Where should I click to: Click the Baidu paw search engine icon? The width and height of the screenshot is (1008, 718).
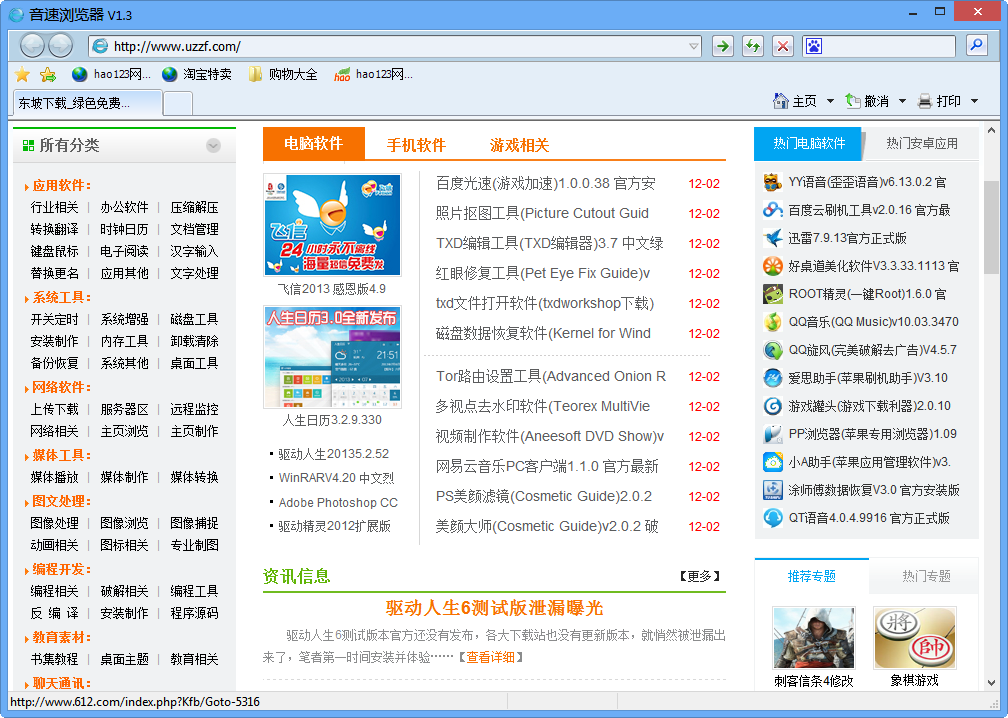click(x=813, y=46)
